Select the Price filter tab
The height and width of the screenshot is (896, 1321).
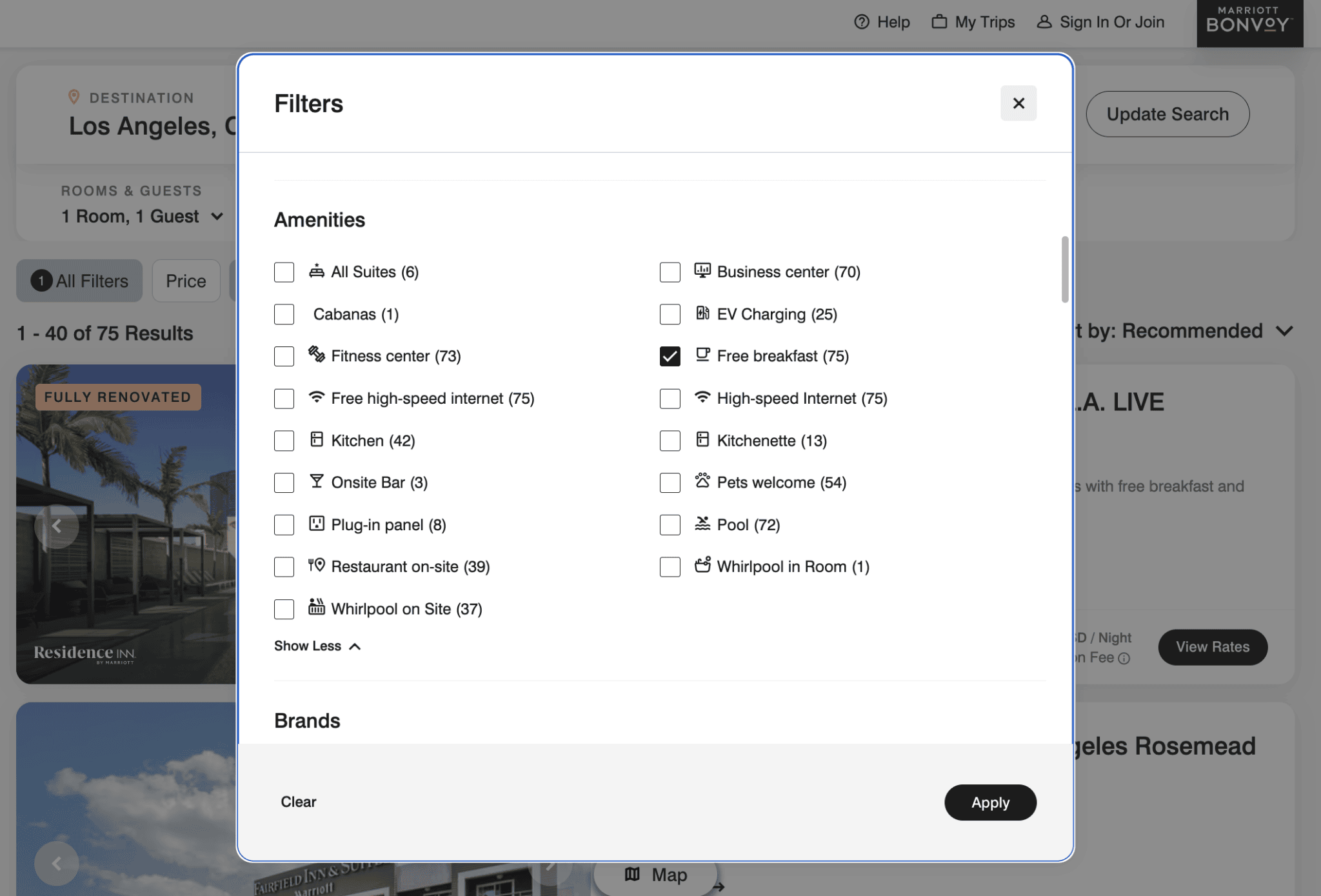(x=186, y=281)
